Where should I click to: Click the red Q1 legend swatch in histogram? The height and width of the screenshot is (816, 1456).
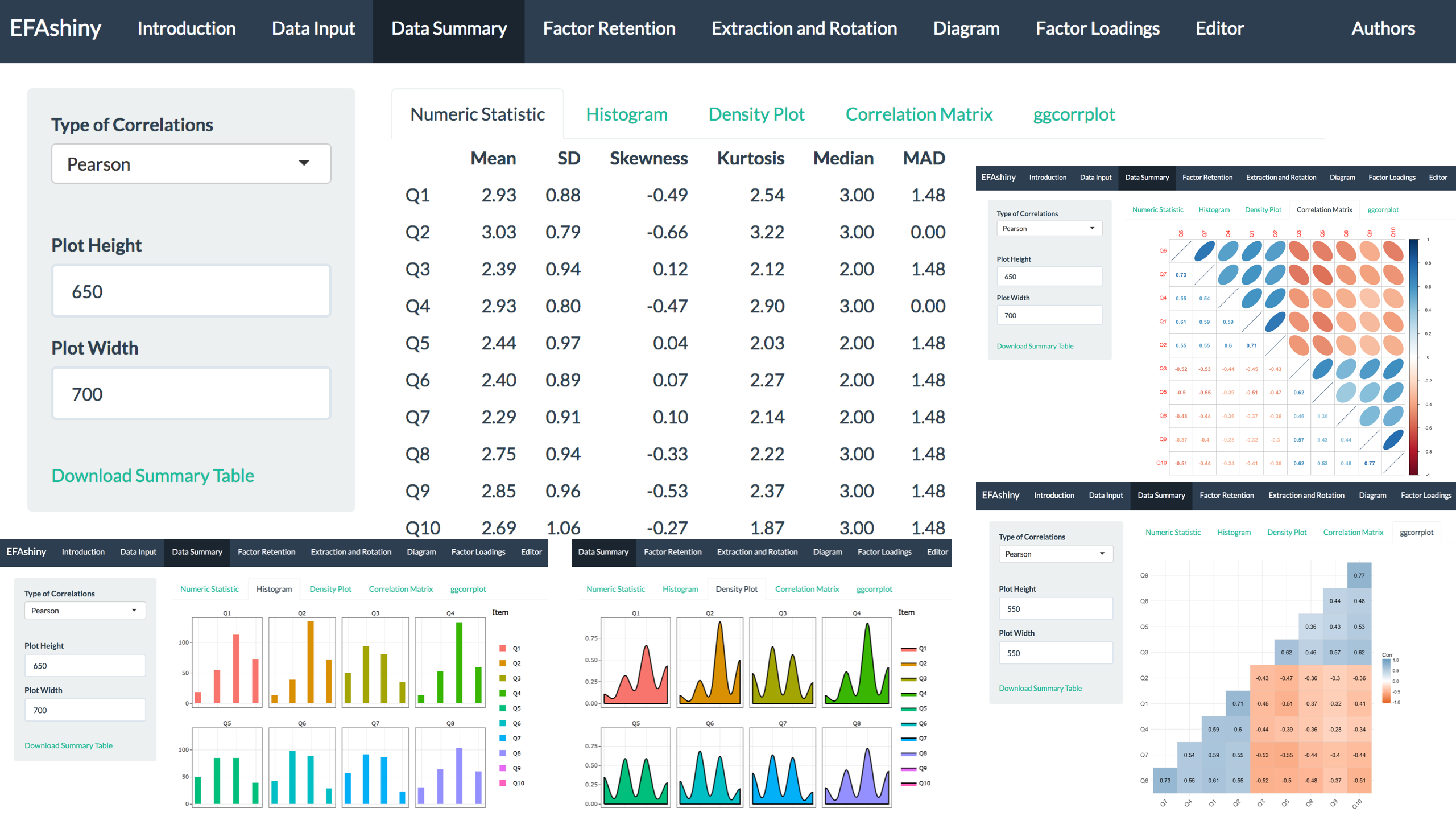point(503,648)
